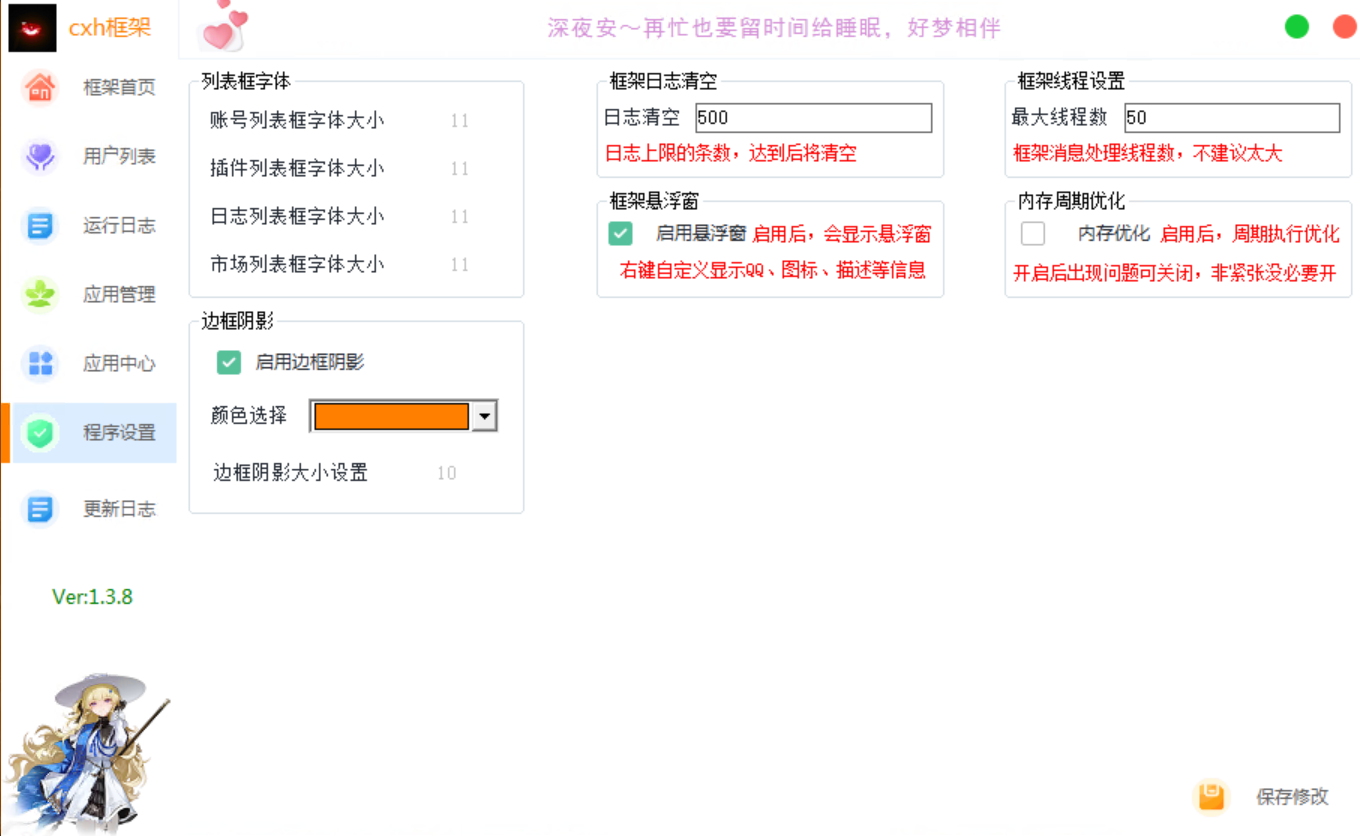Click the 日志清空 input field

[812, 118]
